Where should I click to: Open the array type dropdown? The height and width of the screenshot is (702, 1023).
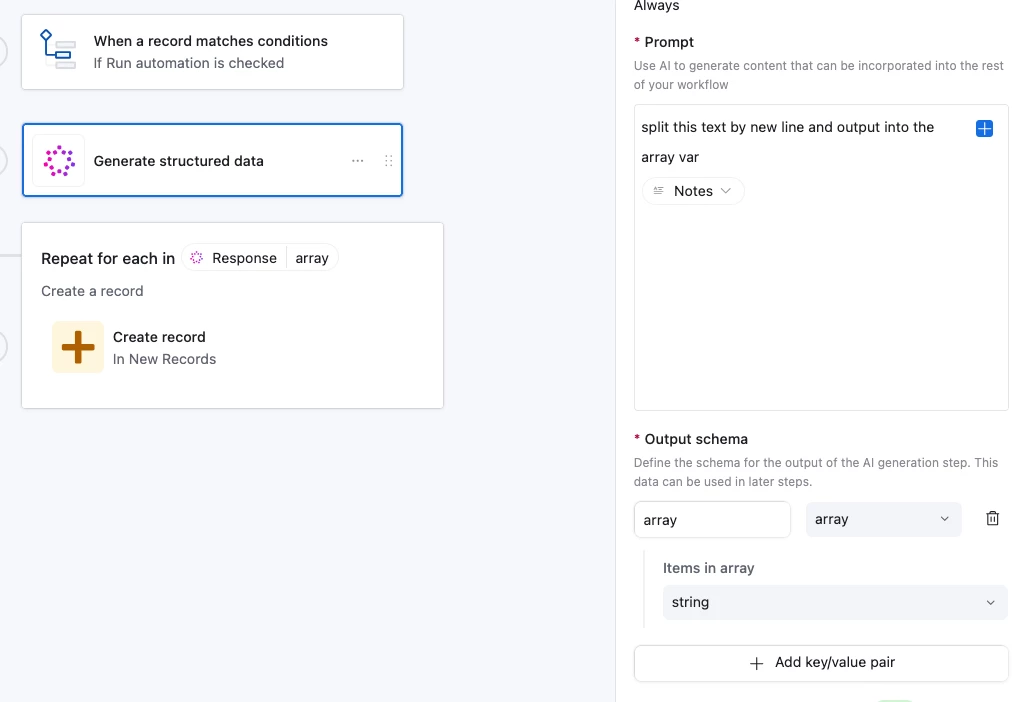click(x=883, y=519)
